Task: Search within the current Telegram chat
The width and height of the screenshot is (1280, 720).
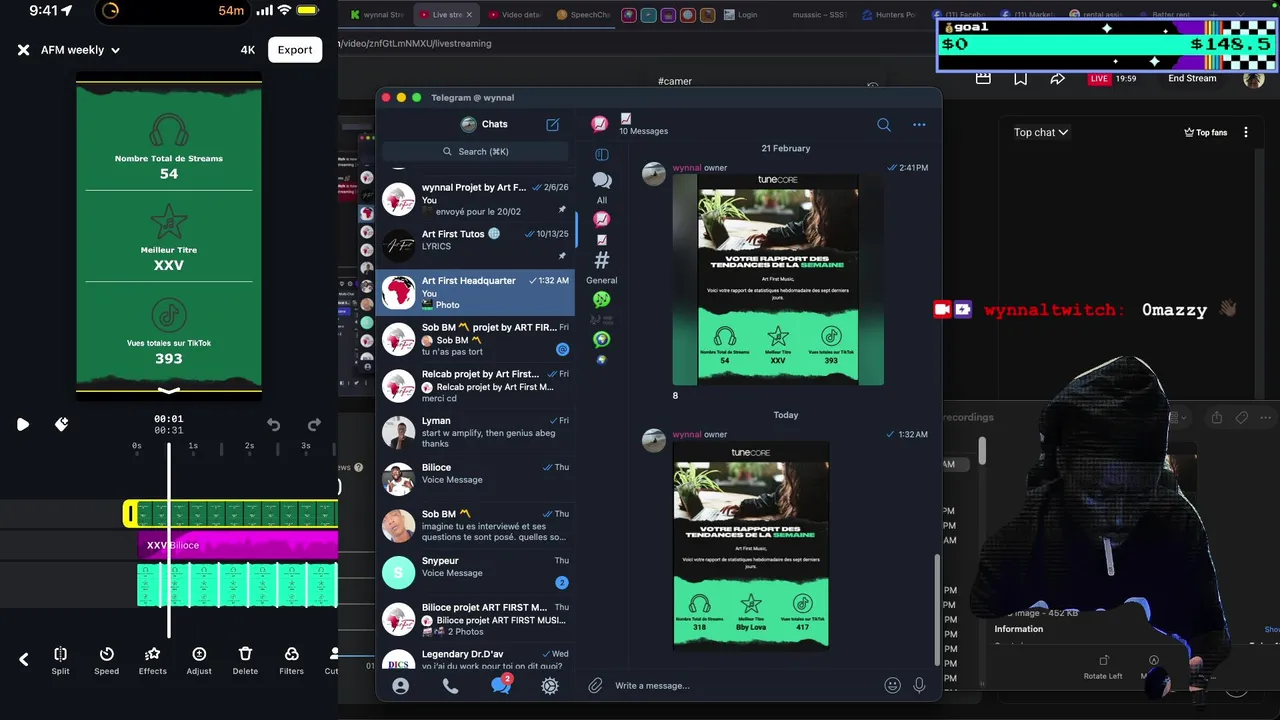Action: tap(884, 125)
